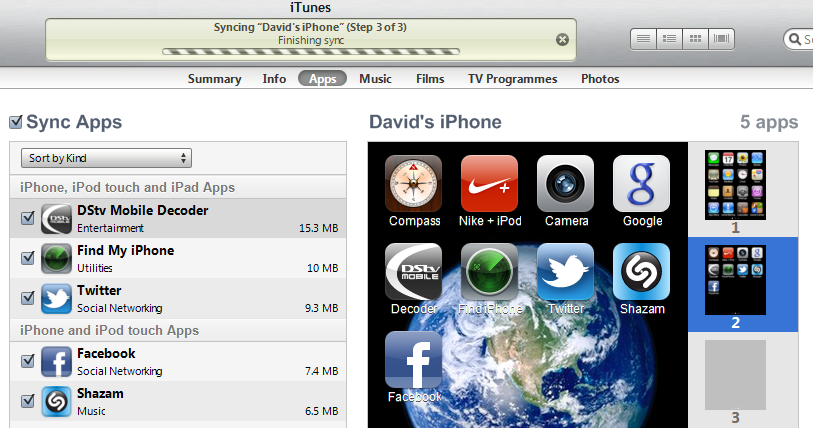The height and width of the screenshot is (428, 813).
Task: Click the sync progress bar
Action: coord(311,51)
